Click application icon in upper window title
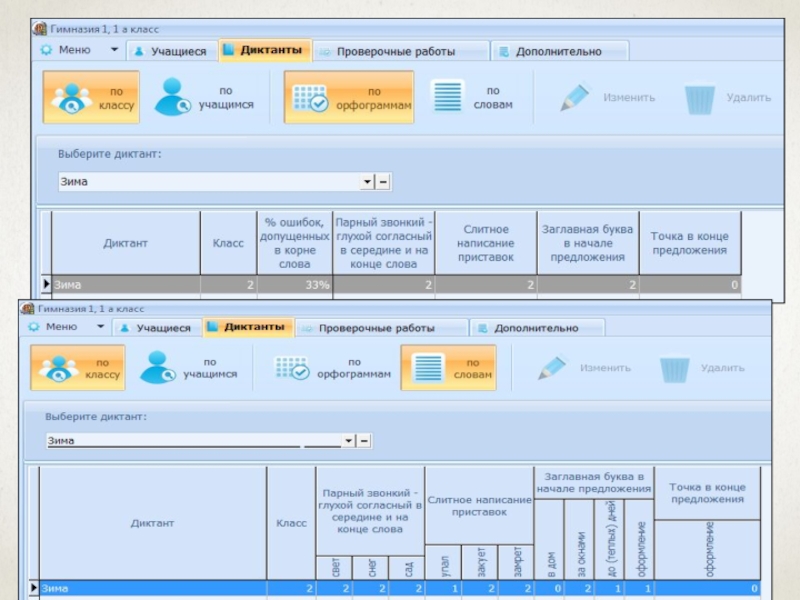 tap(40, 29)
